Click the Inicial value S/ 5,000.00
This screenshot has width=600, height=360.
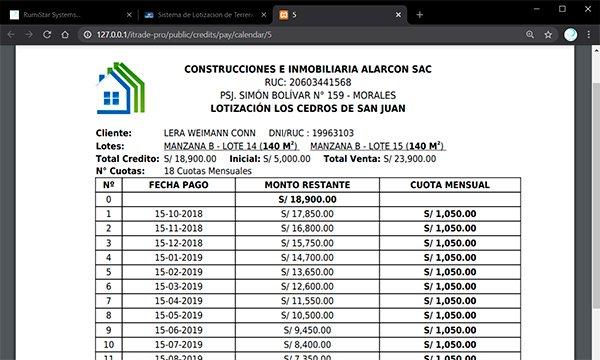(287, 159)
